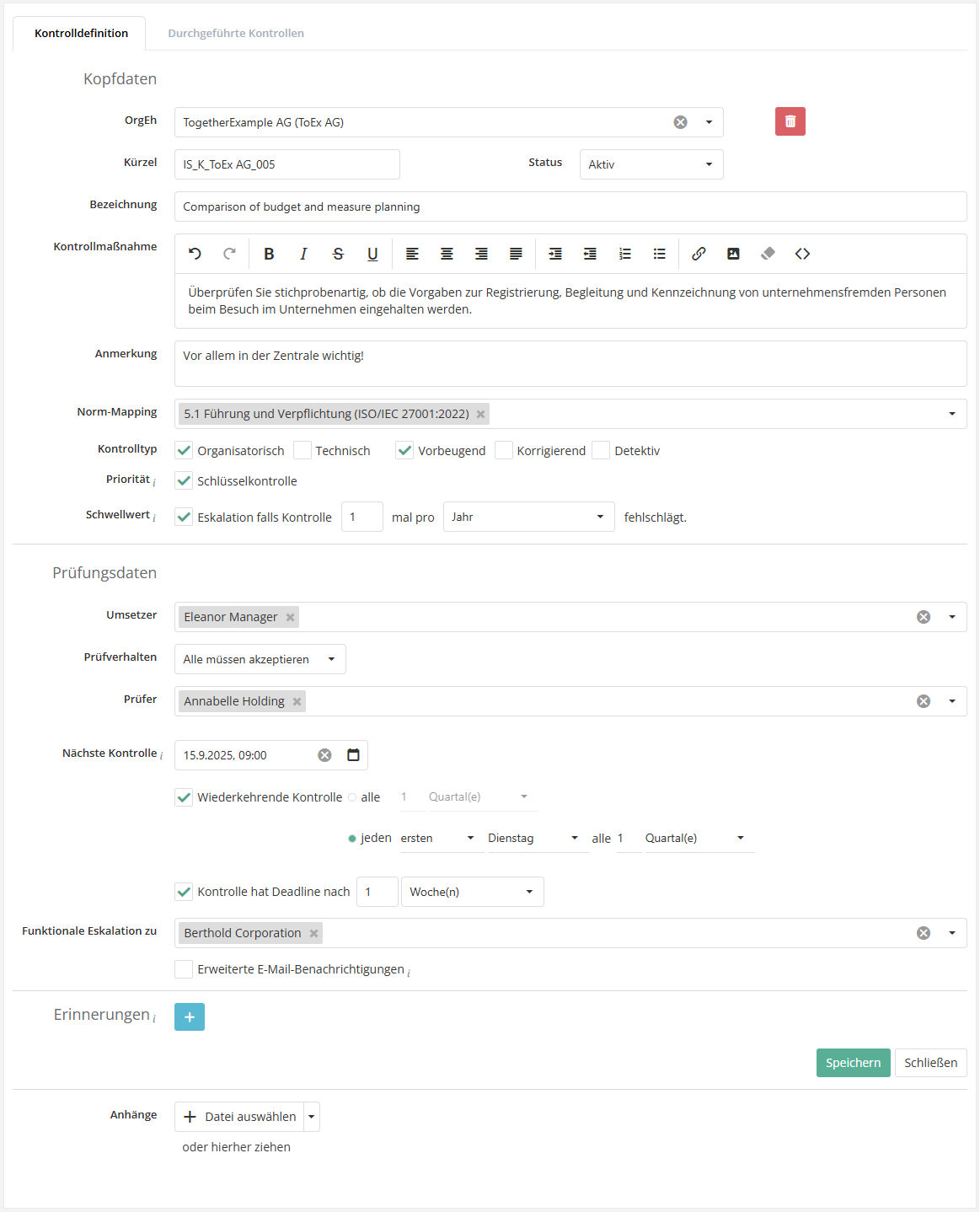Click the red trash delete icon
Image resolution: width=980 pixels, height=1212 pixels.
(790, 121)
